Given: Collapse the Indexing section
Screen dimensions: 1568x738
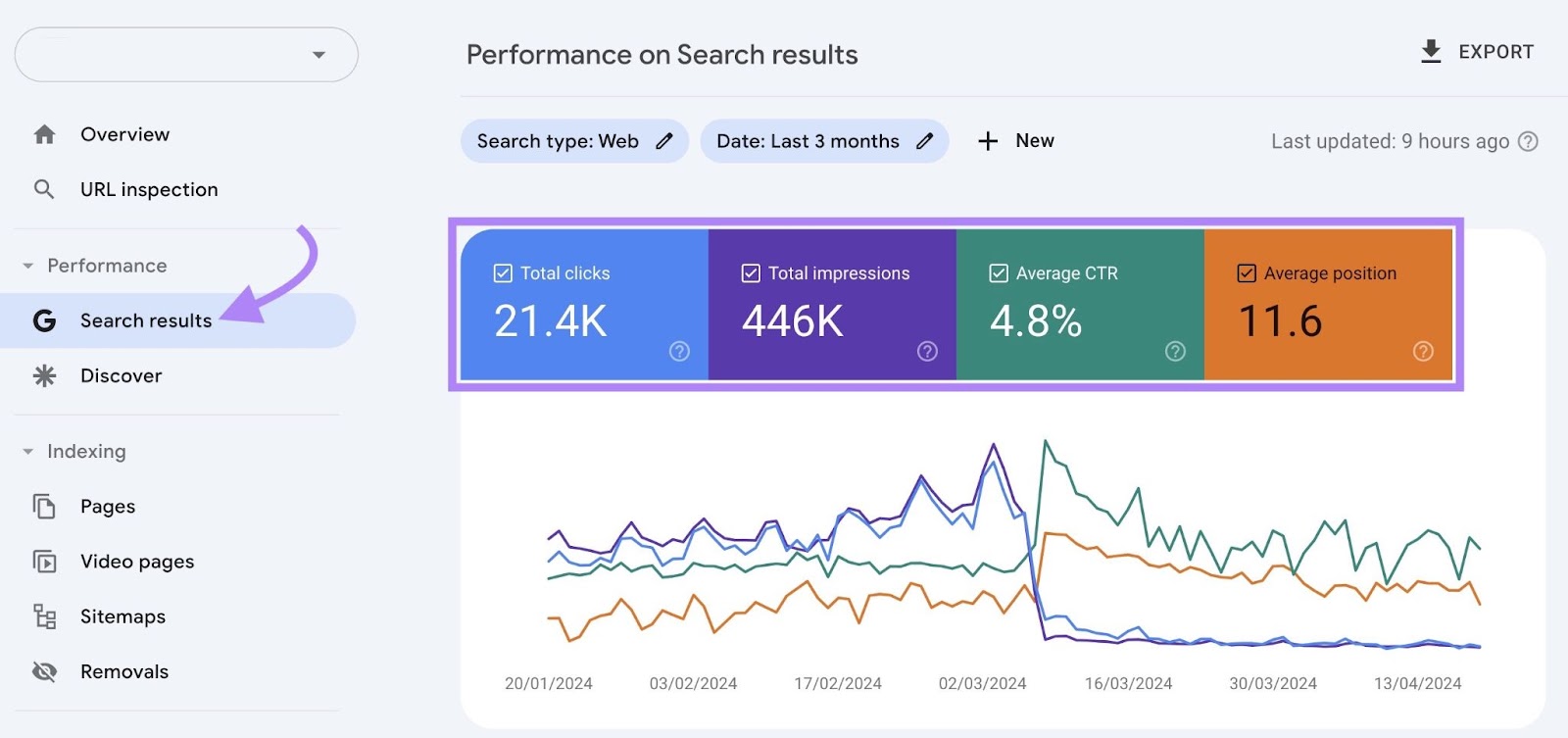Looking at the screenshot, I should point(28,452).
